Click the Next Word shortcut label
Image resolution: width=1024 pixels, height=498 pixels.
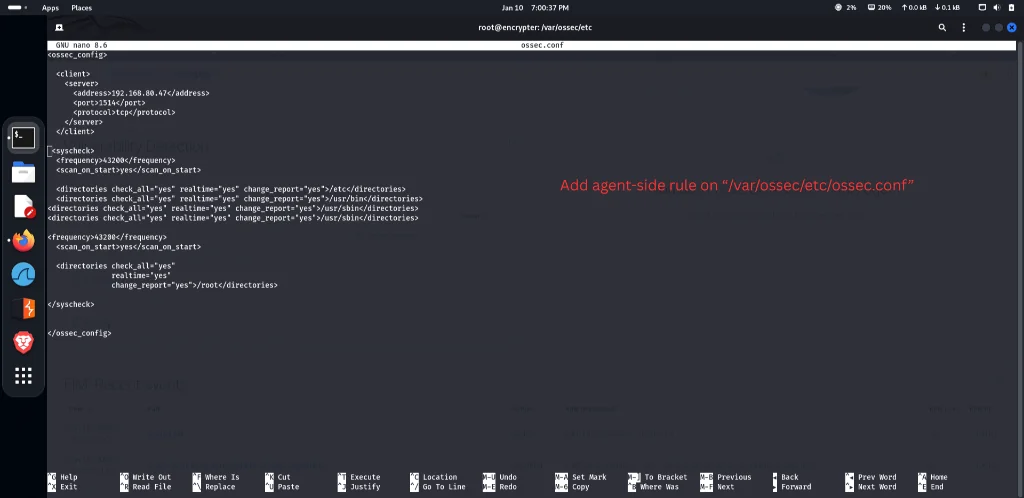coord(877,487)
